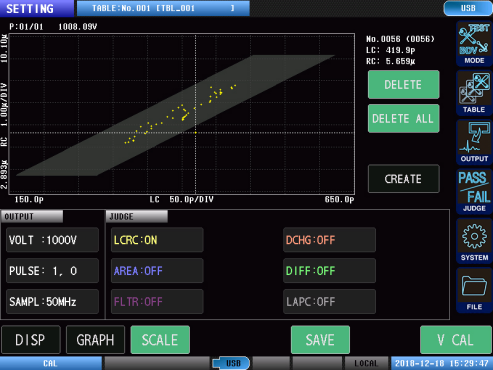Click the 650.0p axis maximum label
Viewport: 493px width, 370px height.
tap(339, 199)
